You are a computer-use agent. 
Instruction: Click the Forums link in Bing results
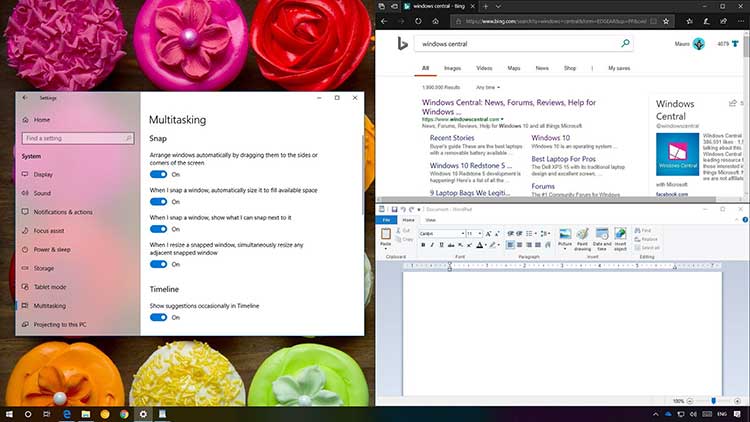pos(543,186)
